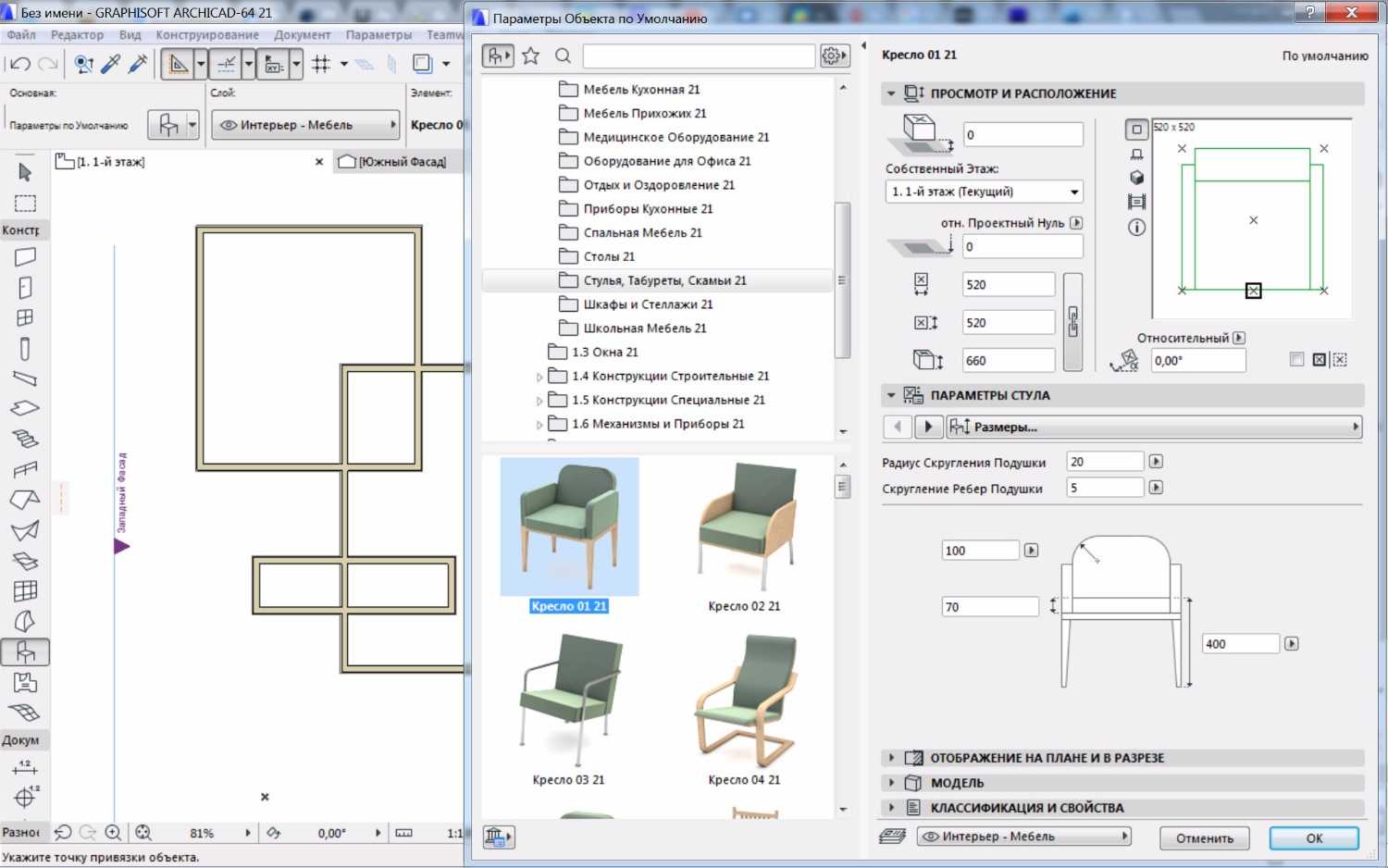
Task: Click the Undo arrow icon
Action: coord(20,64)
